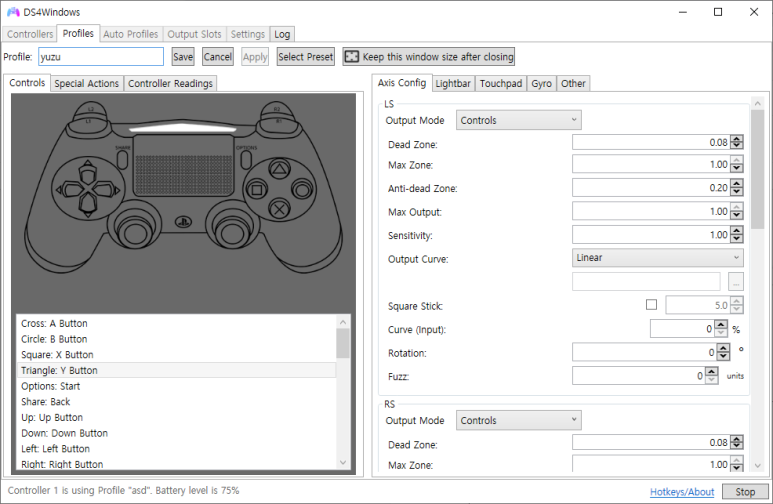Switch to the Controllers tab
The image size is (773, 504).
[x=30, y=34]
